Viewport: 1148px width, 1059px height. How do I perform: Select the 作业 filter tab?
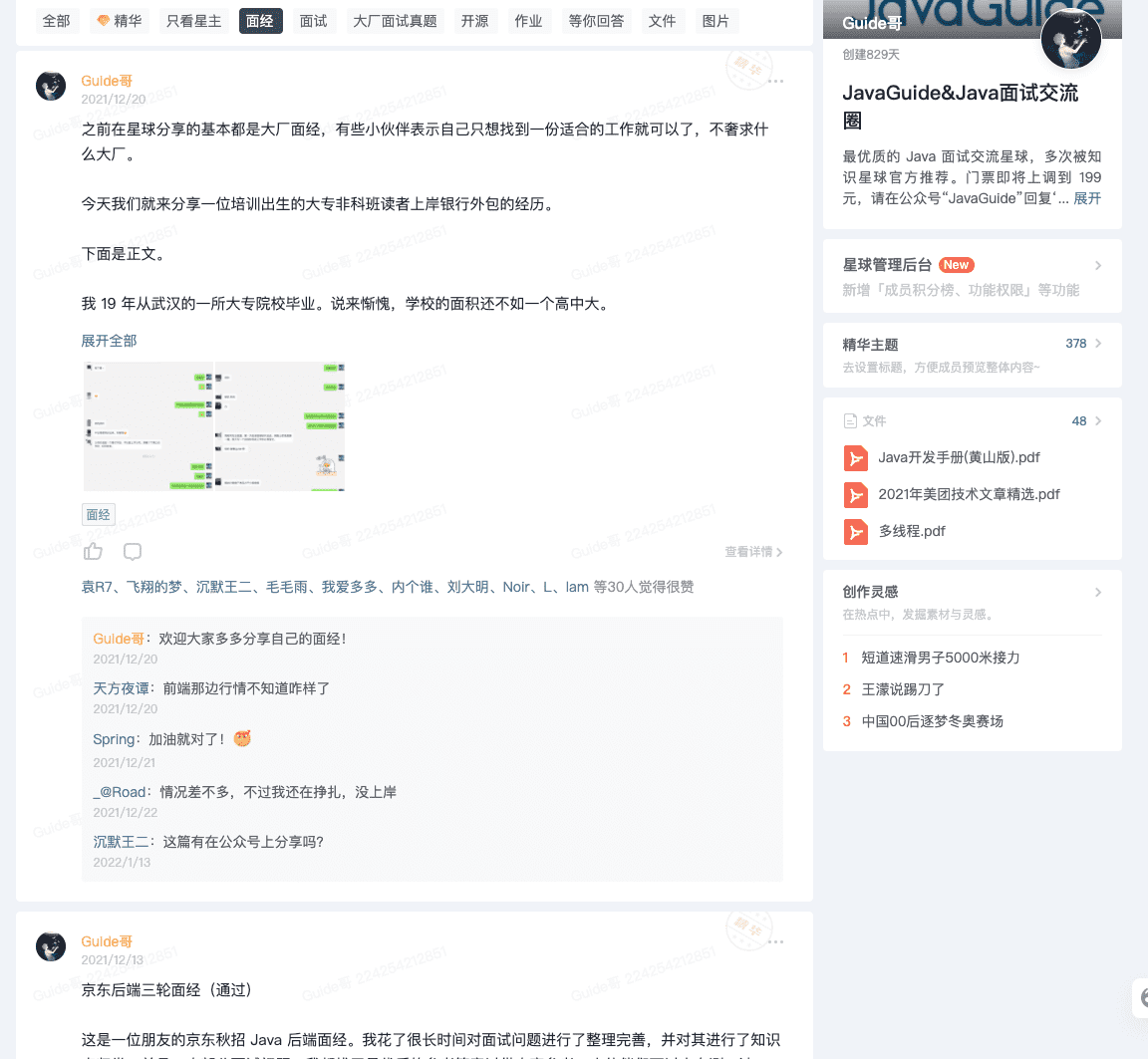coord(528,21)
